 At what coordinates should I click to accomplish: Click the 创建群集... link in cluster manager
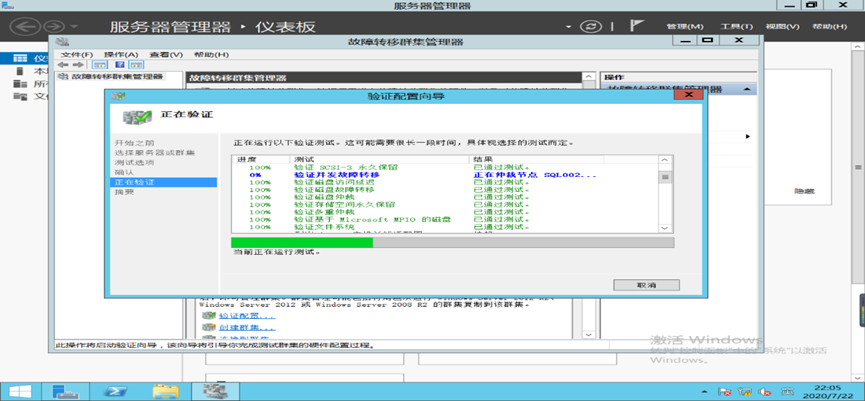[247, 328]
